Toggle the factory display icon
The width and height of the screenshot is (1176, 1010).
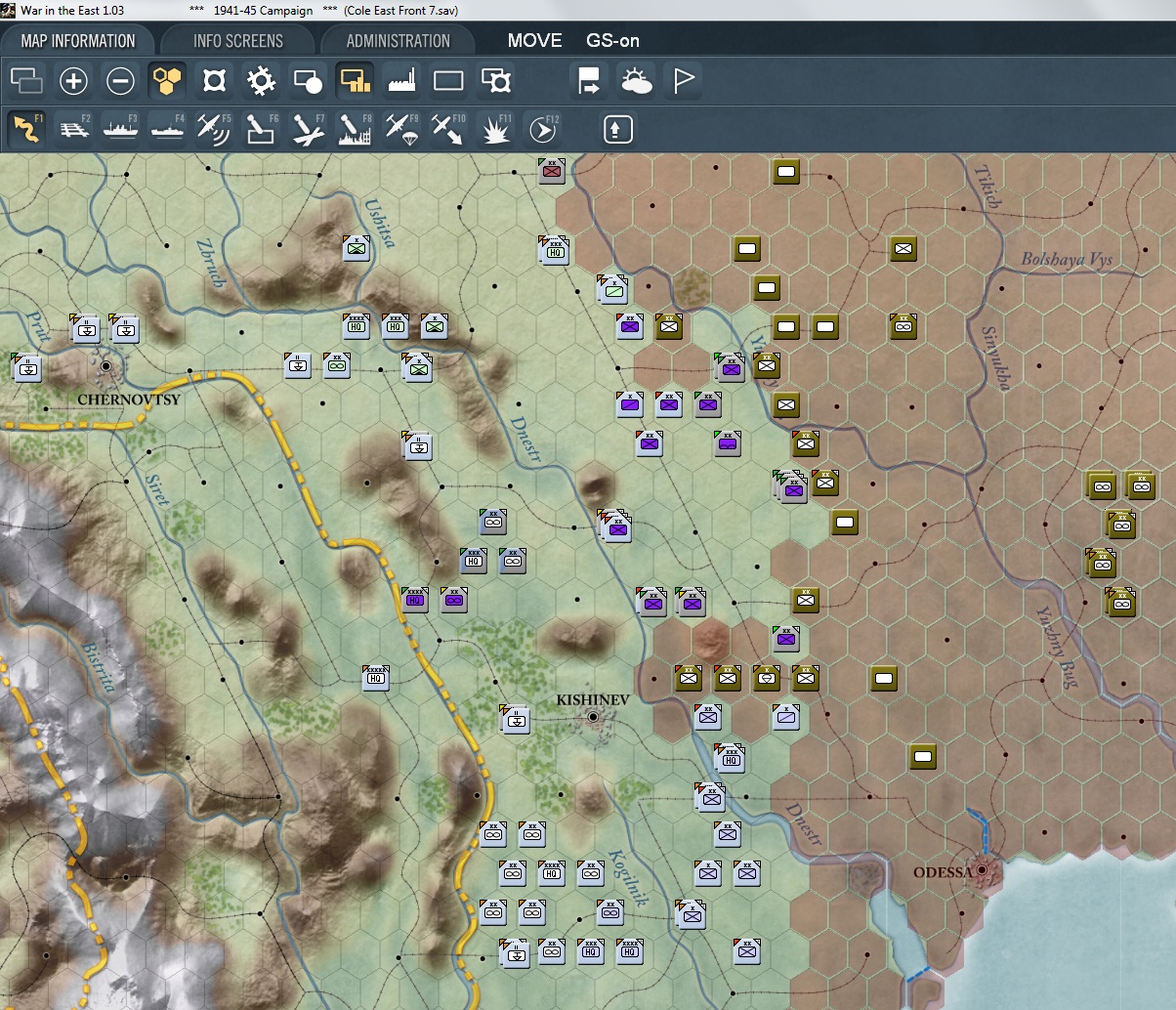point(401,81)
